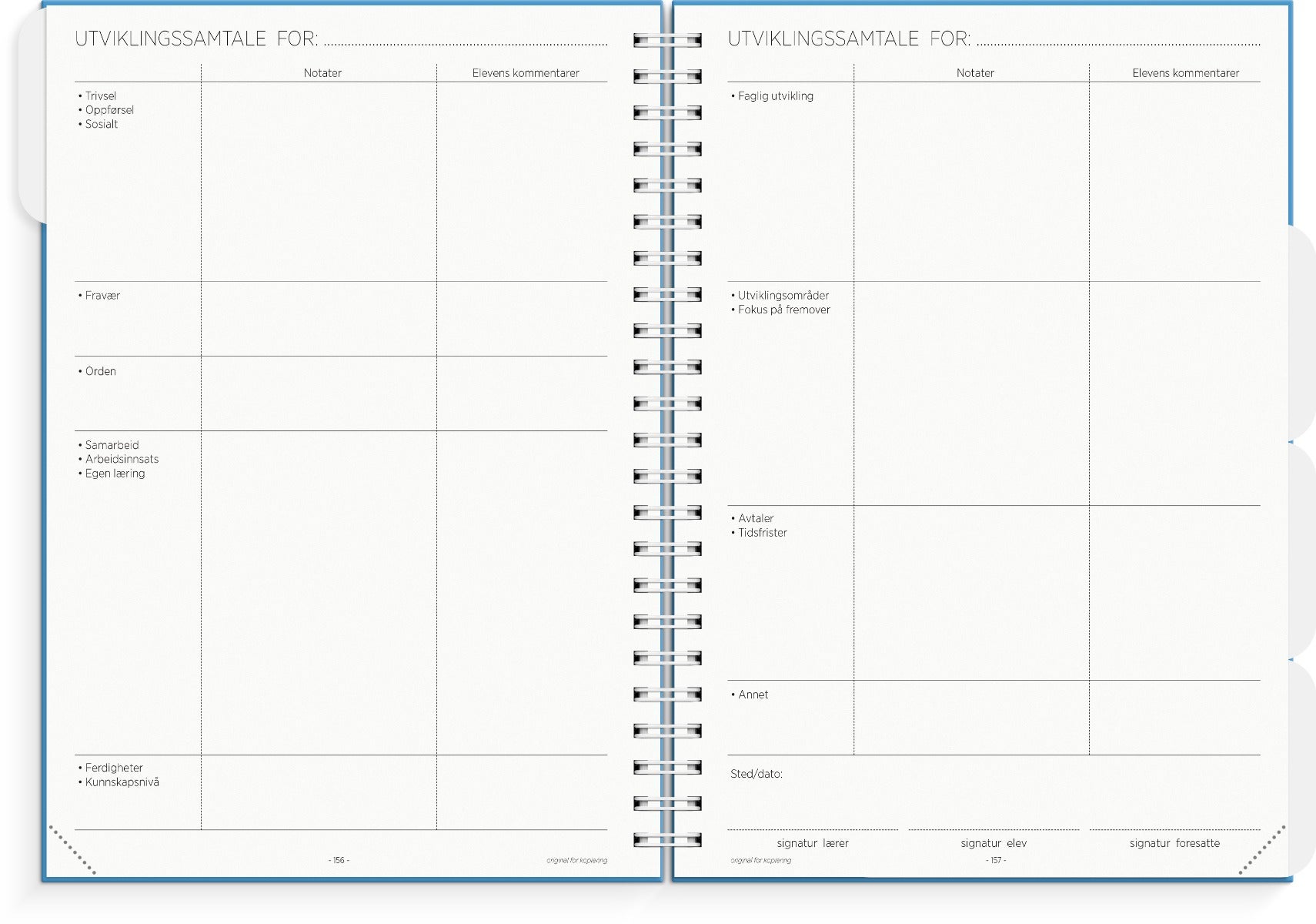Click the name line on the left page title

point(465,42)
